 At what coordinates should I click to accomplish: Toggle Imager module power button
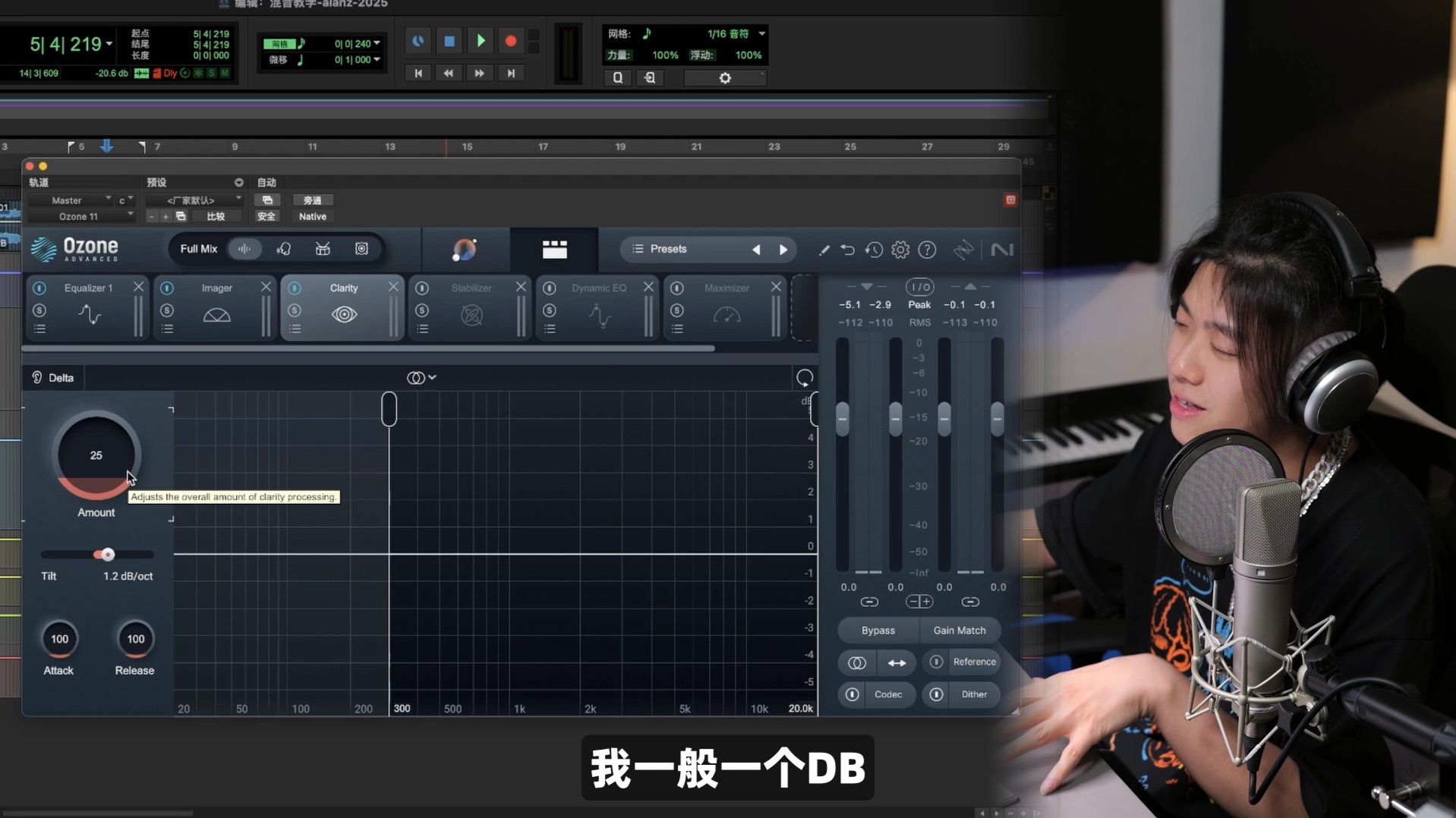click(x=167, y=288)
